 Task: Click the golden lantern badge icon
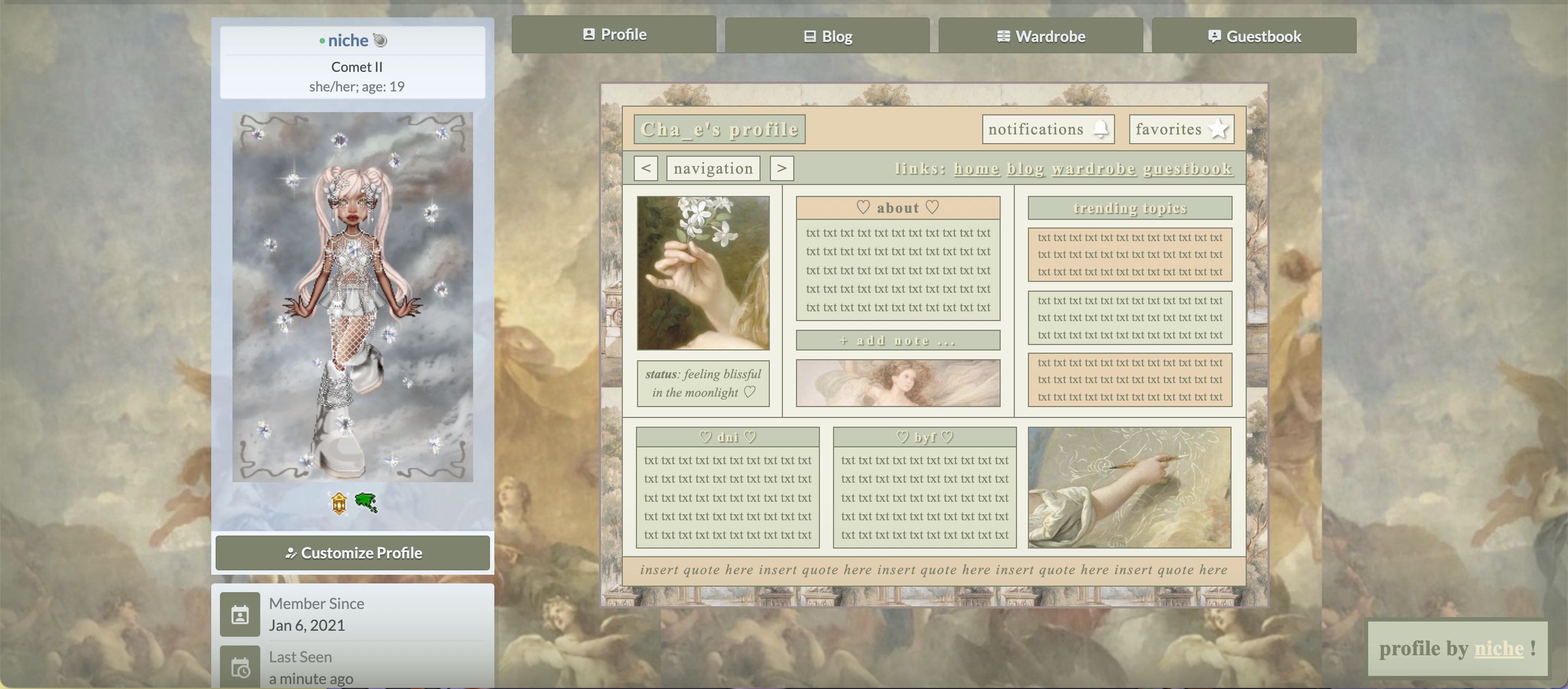coord(339,503)
